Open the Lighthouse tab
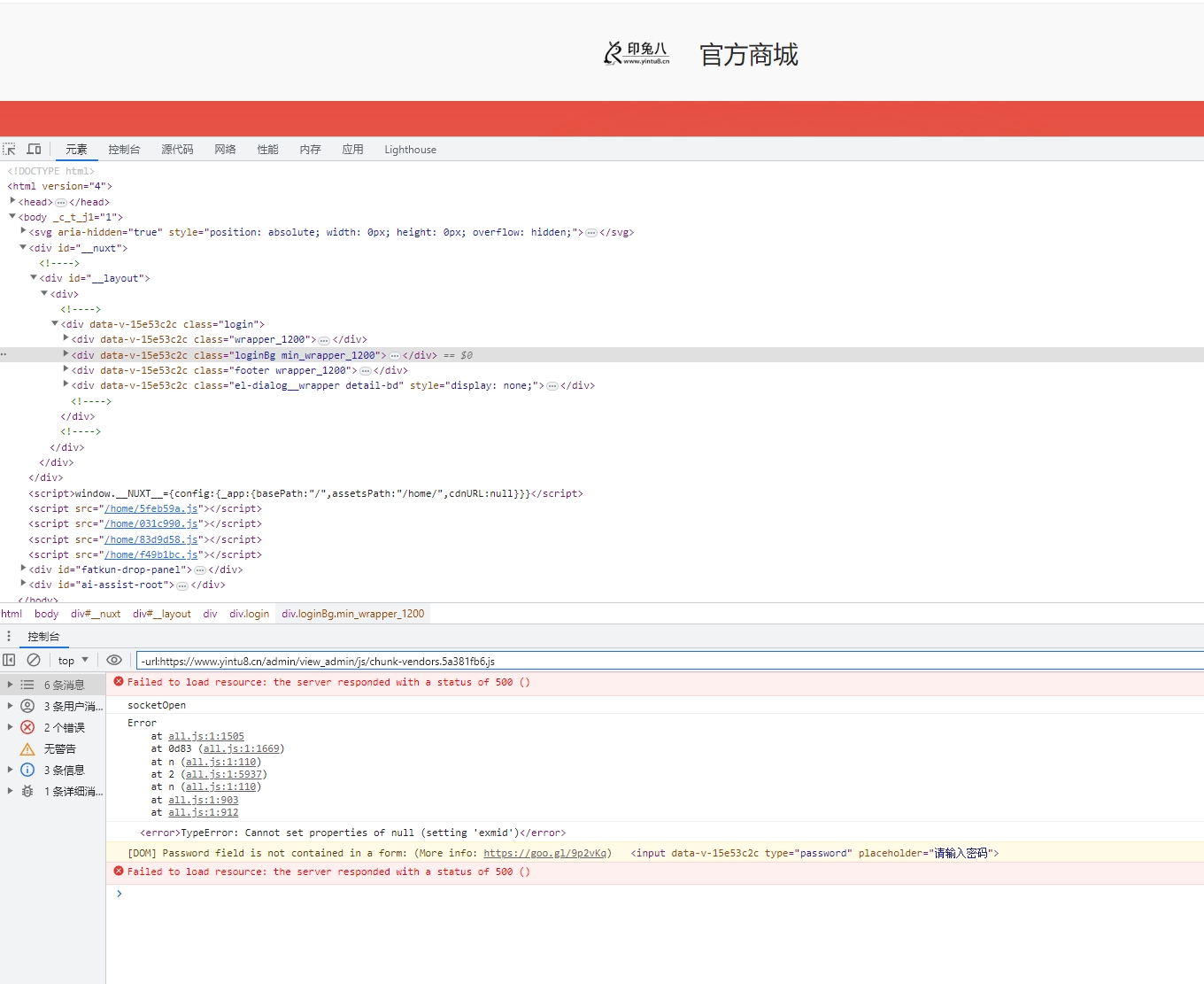1204x984 pixels. coord(410,150)
